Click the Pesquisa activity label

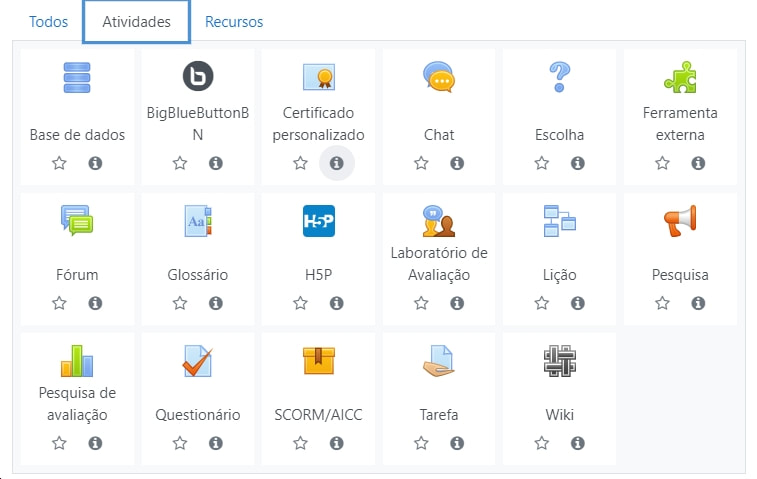(680, 275)
